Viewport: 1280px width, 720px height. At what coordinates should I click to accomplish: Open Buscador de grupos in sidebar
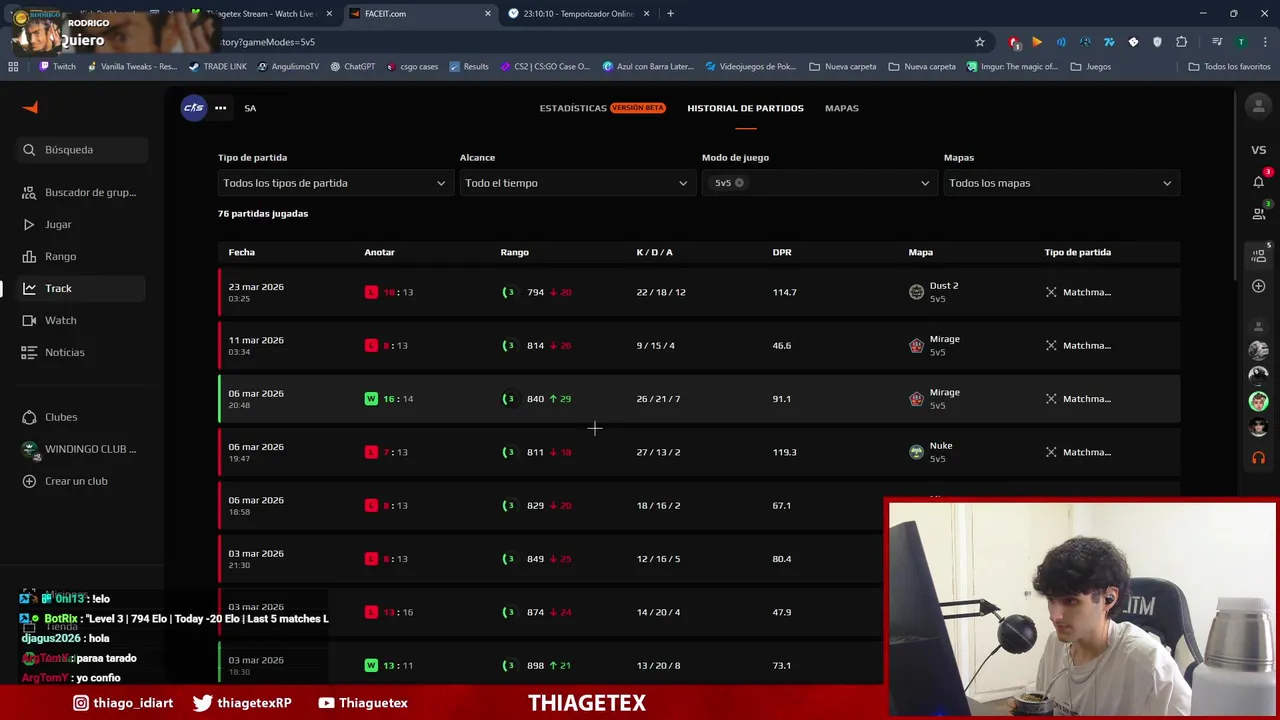(x=82, y=192)
